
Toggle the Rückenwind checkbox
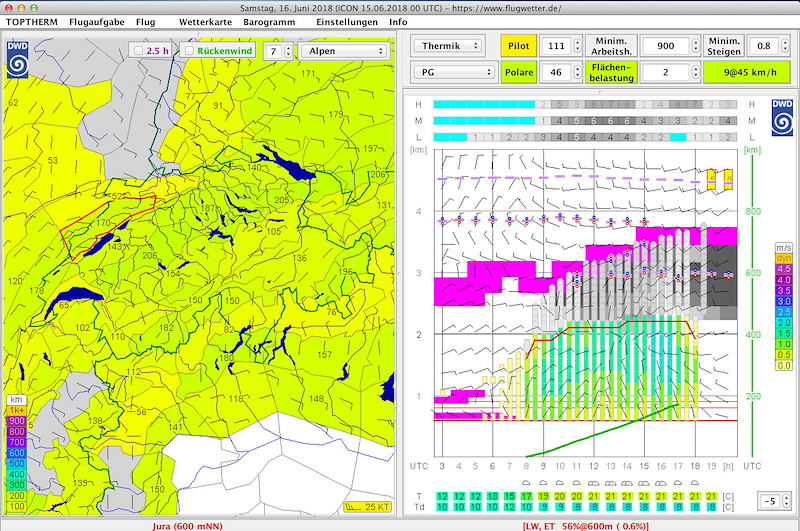coord(189,50)
